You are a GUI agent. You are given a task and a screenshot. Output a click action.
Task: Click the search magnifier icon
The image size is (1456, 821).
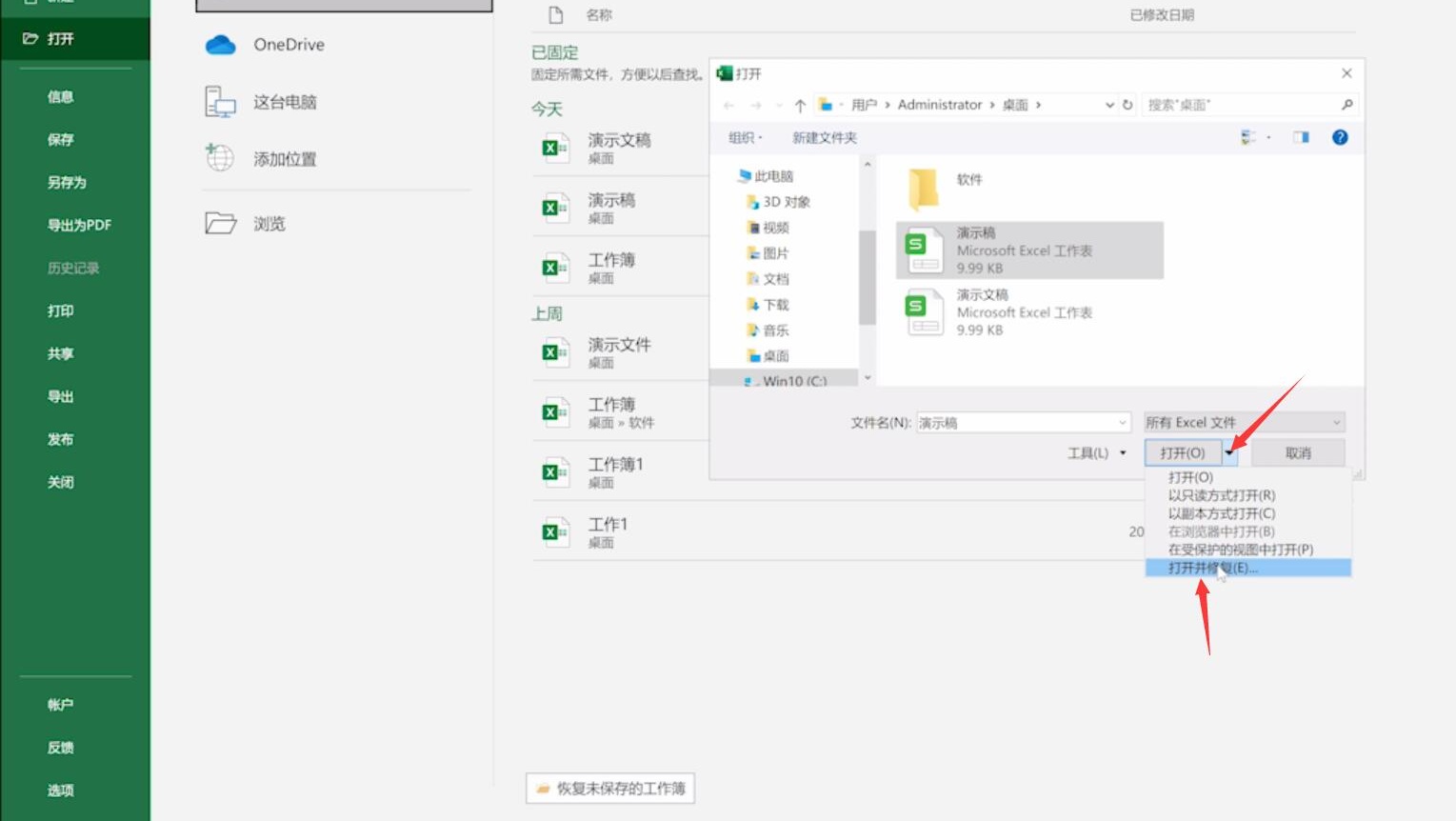(x=1346, y=105)
